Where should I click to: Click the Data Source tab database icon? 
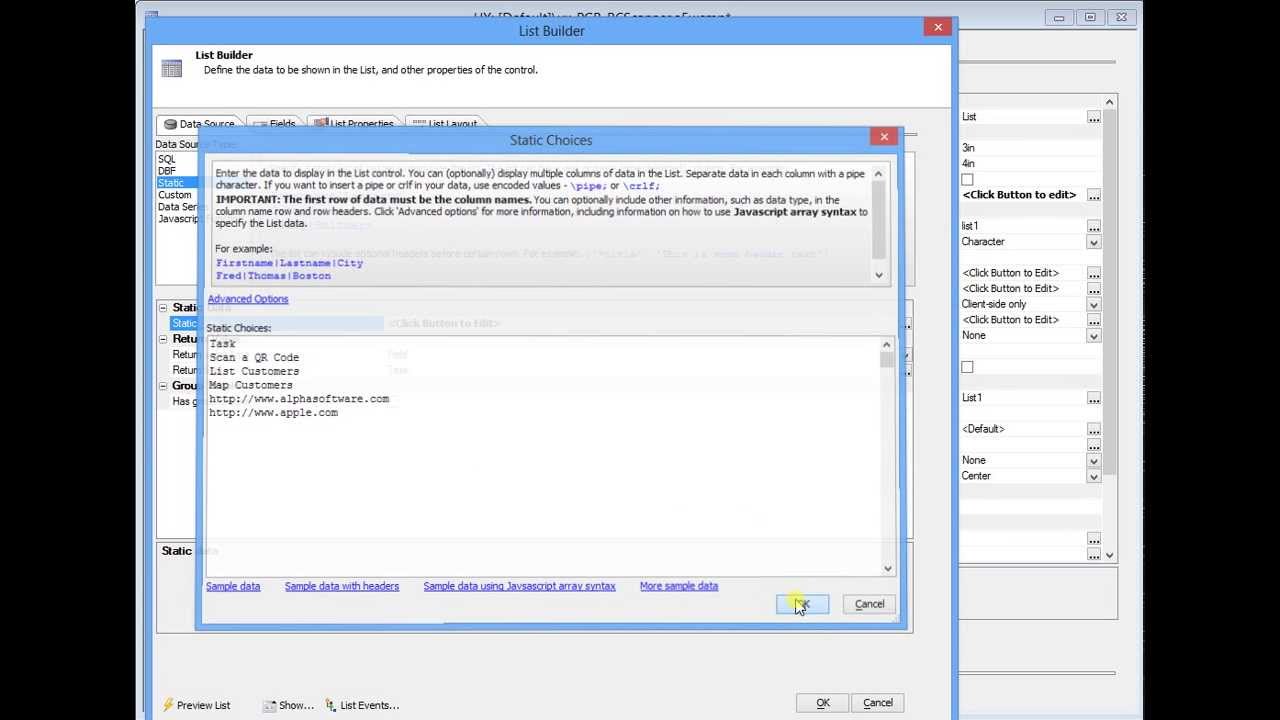(x=170, y=125)
